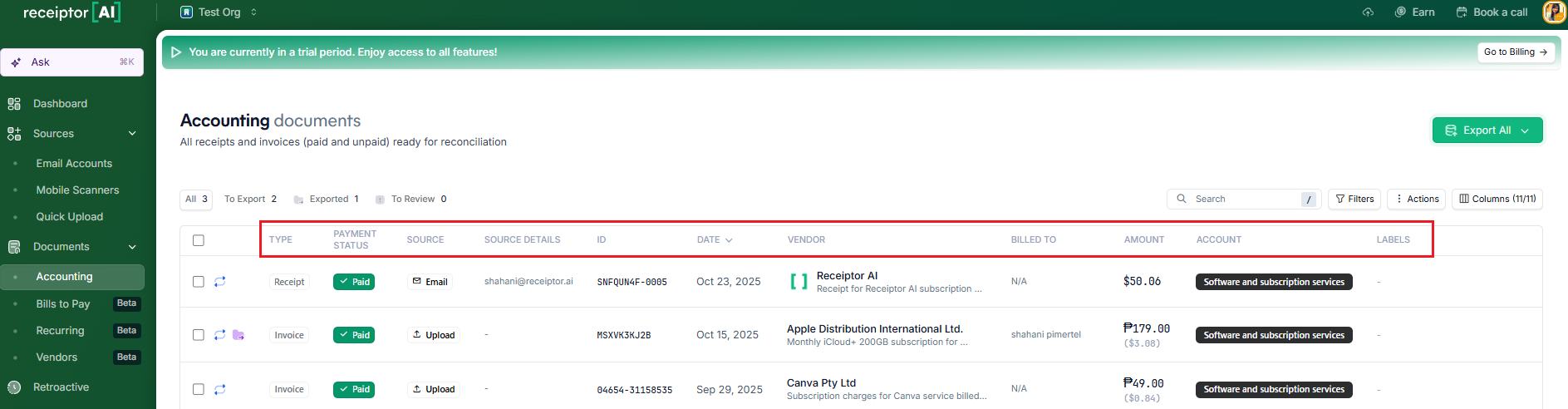The width and height of the screenshot is (1568, 409).
Task: Click the Documents sidebar icon
Action: 14,247
